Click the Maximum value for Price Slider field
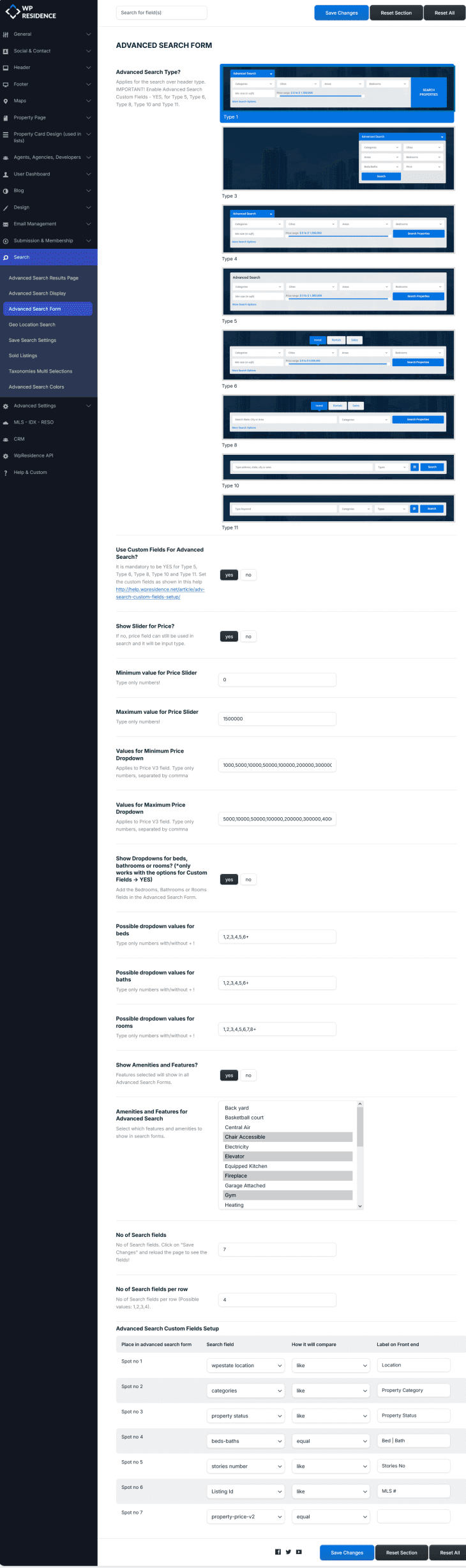The width and height of the screenshot is (466, 1568). (277, 719)
